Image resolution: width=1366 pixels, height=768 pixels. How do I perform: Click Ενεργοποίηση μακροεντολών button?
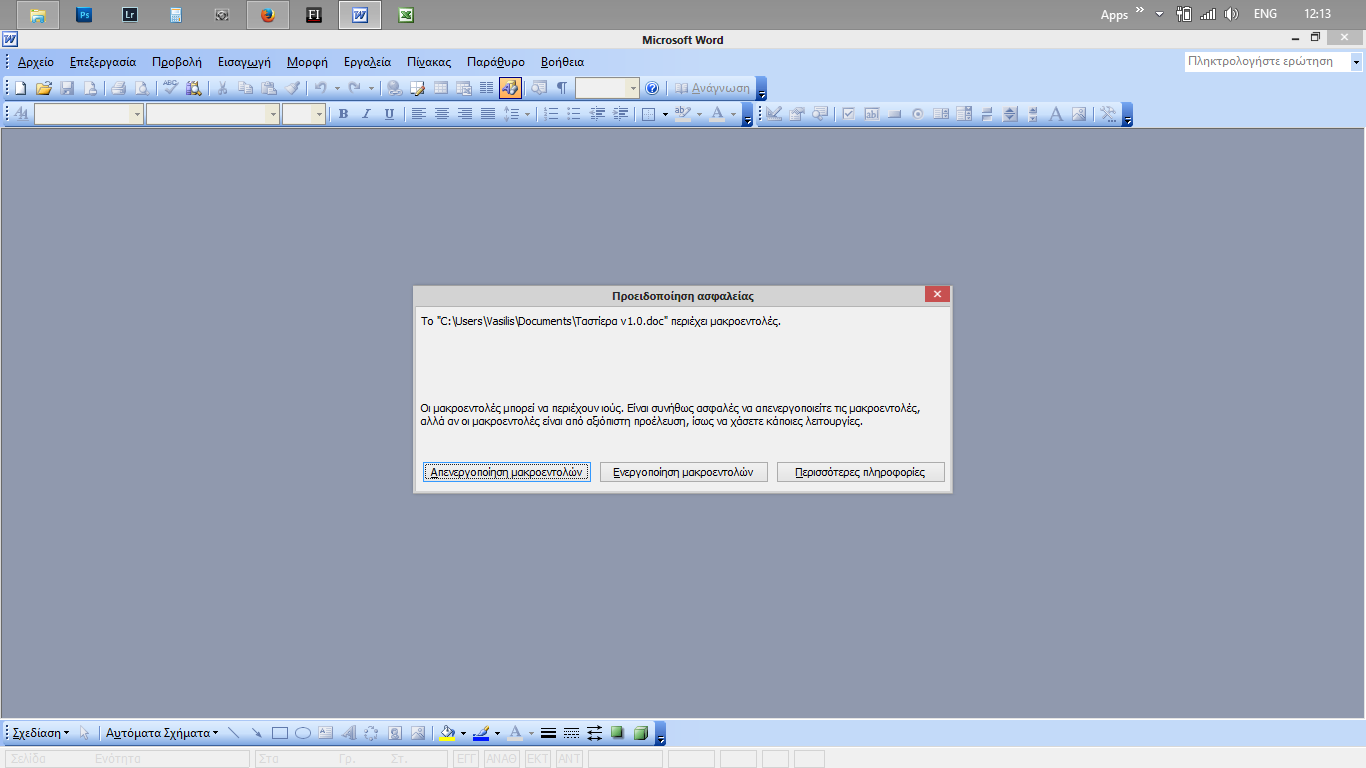click(x=683, y=472)
